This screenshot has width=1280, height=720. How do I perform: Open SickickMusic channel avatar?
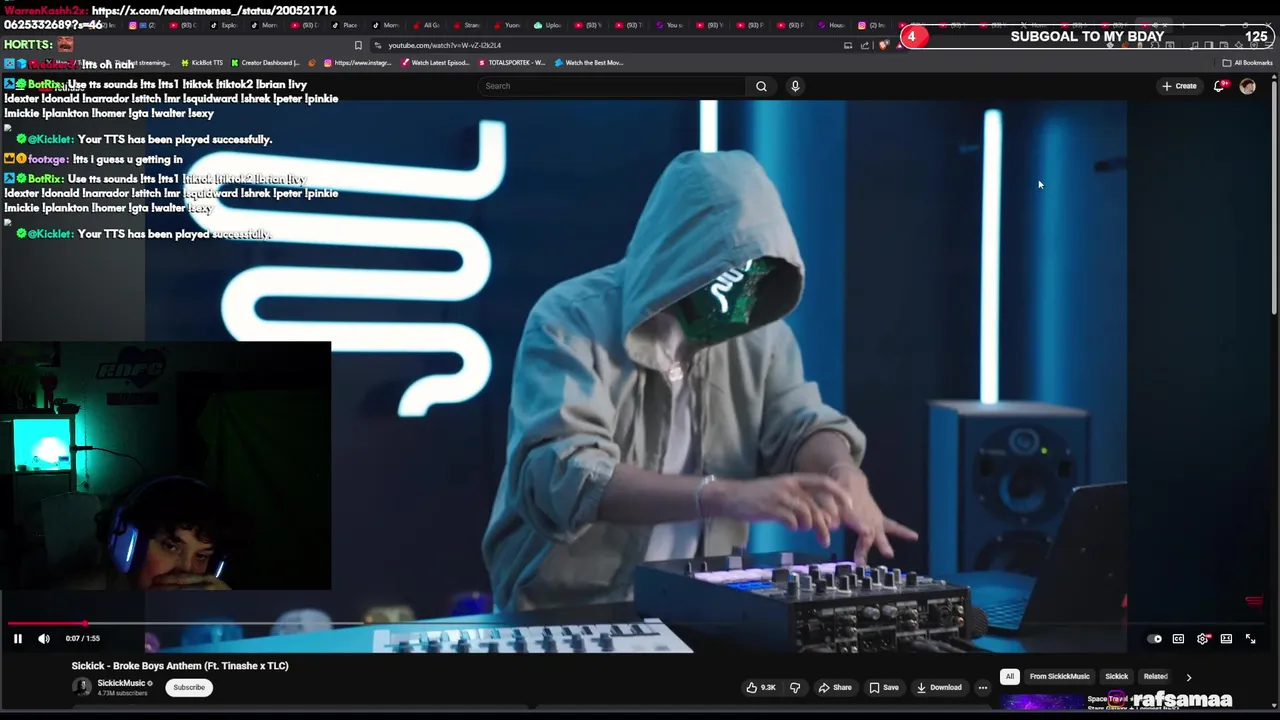click(x=82, y=687)
